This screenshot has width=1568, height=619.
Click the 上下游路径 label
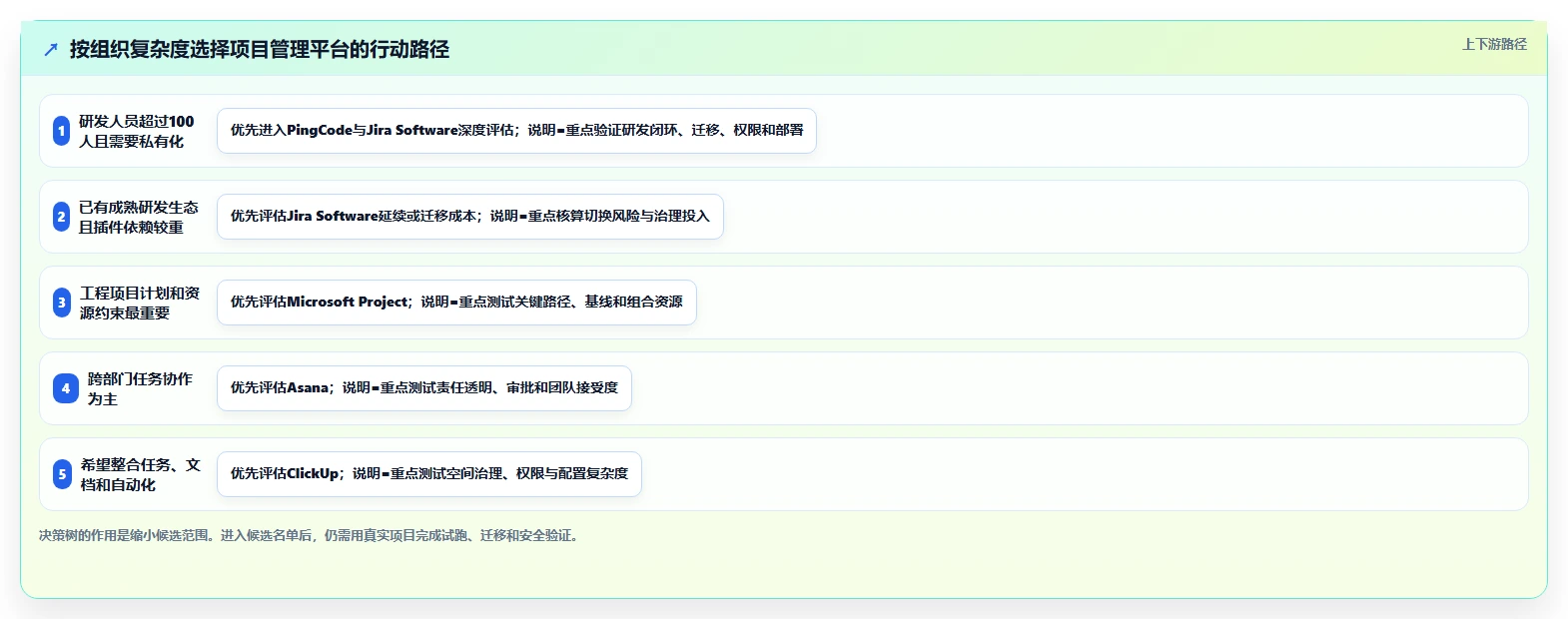pyautogui.click(x=1494, y=44)
